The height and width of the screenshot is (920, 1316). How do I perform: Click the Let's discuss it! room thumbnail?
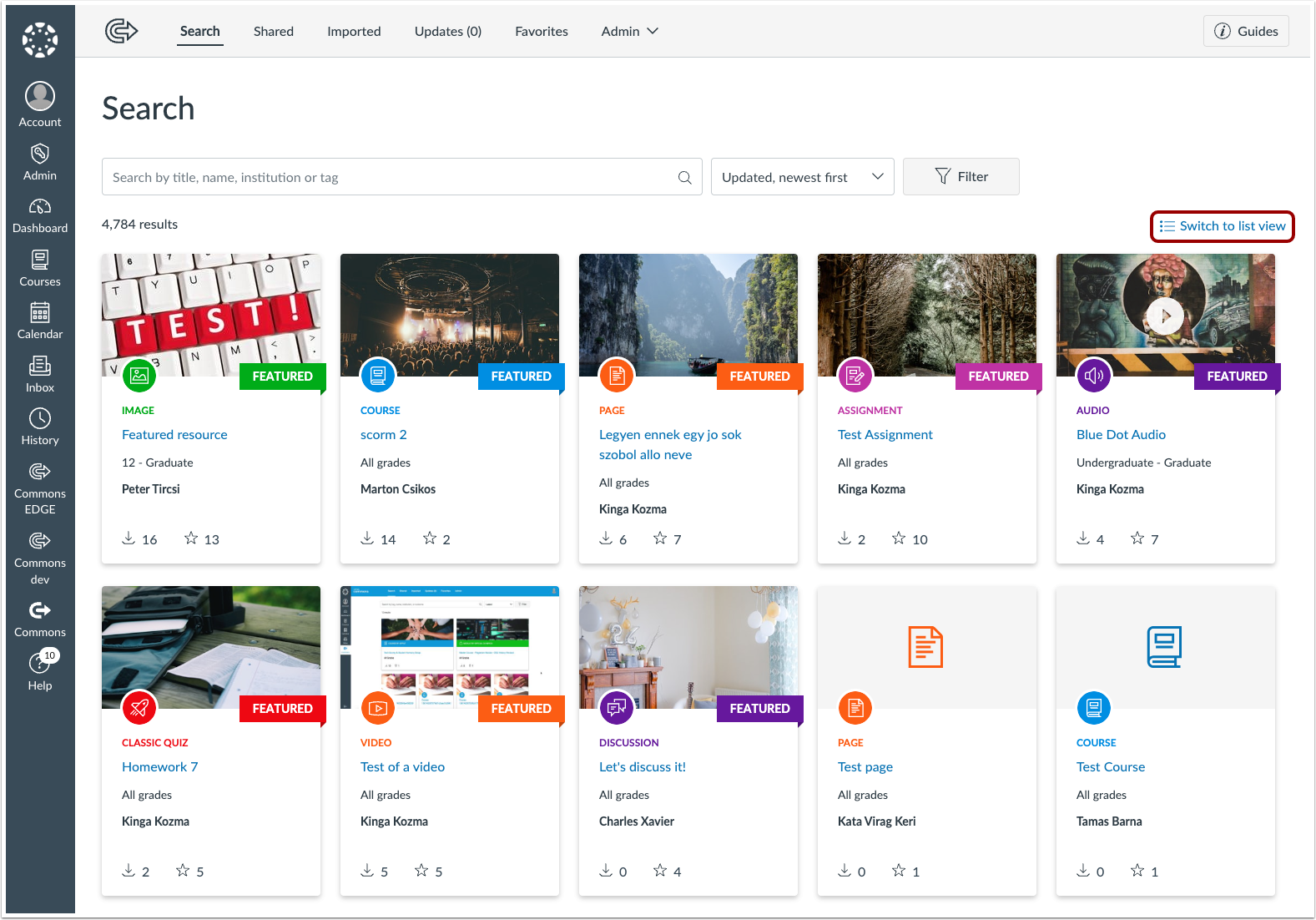pyautogui.click(x=688, y=647)
